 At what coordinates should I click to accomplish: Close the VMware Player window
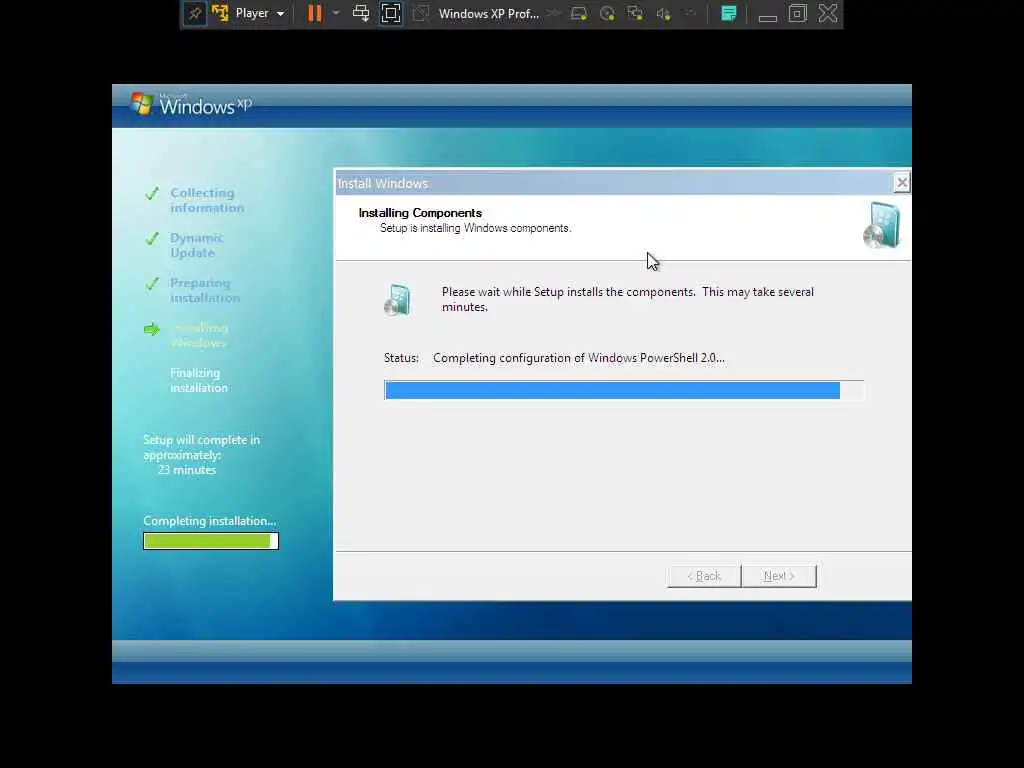[828, 13]
